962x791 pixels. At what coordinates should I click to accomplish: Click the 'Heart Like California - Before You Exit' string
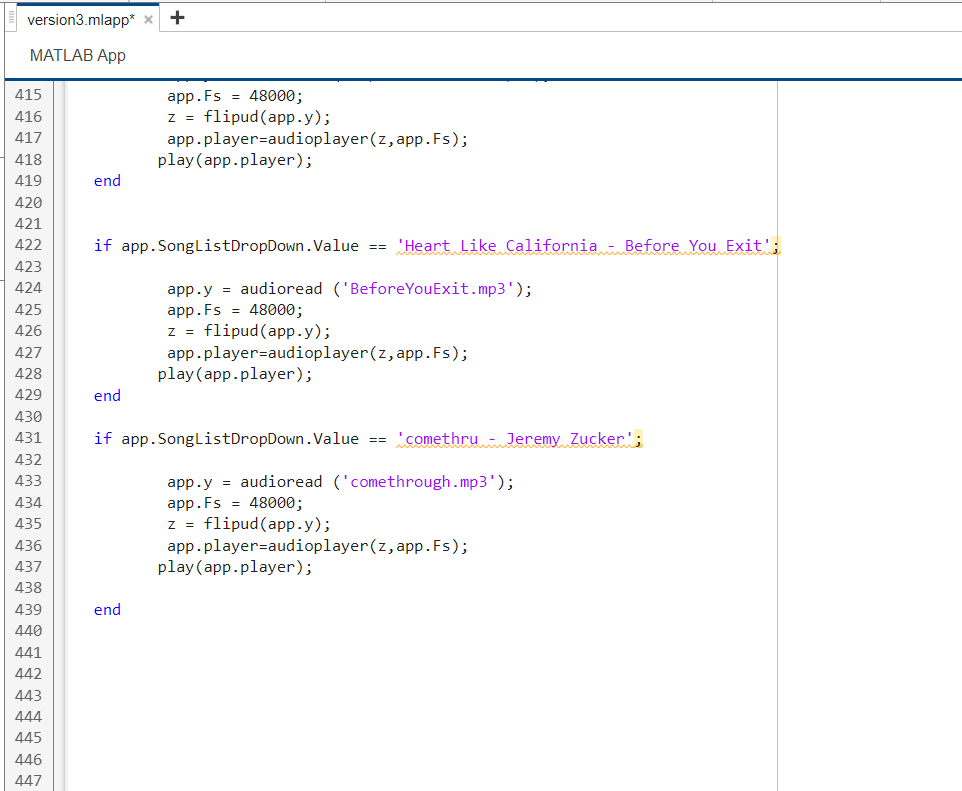[x=583, y=246]
